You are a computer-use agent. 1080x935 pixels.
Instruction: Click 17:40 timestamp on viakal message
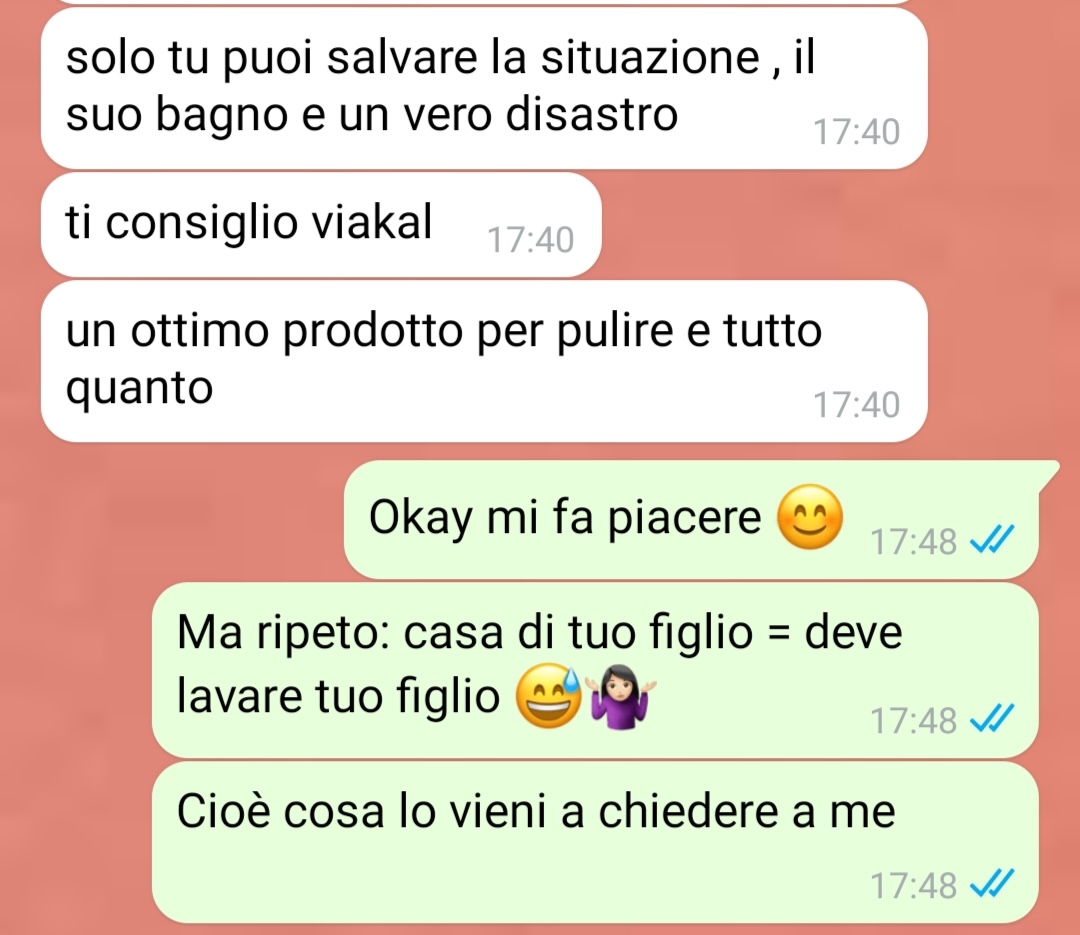[530, 240]
